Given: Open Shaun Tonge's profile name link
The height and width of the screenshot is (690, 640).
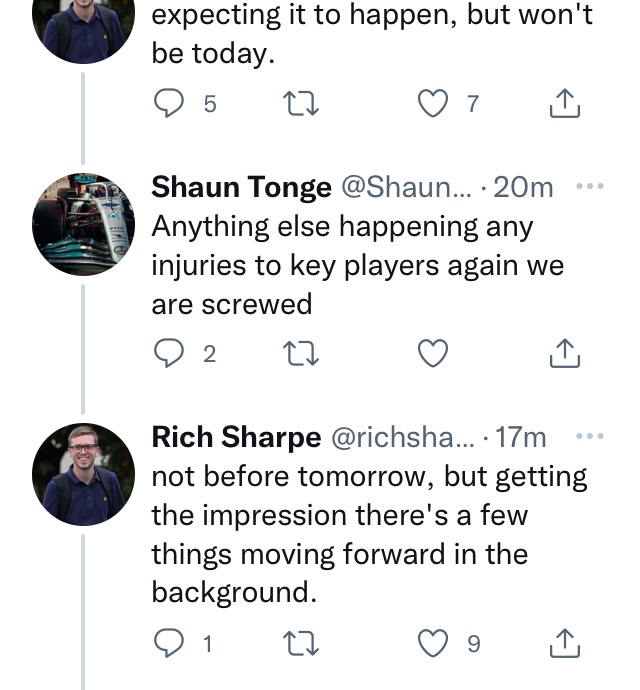Looking at the screenshot, I should 241,187.
